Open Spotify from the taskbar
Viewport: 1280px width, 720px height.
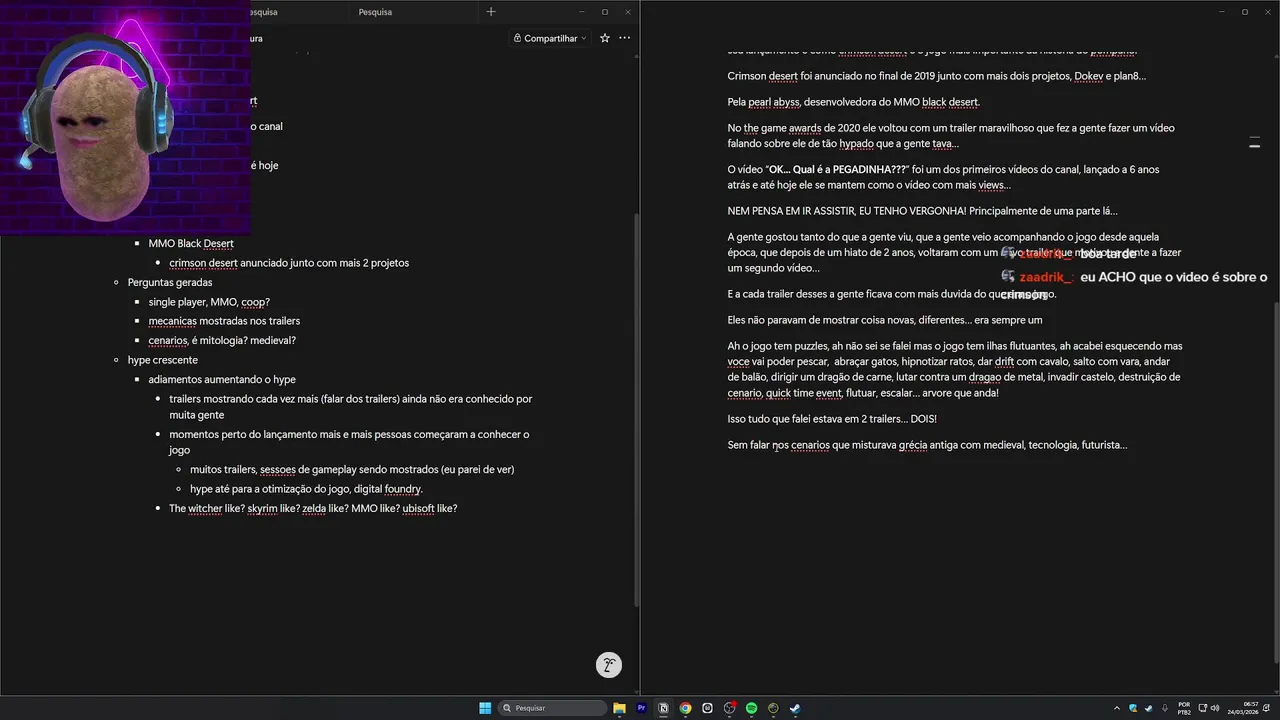[x=751, y=708]
